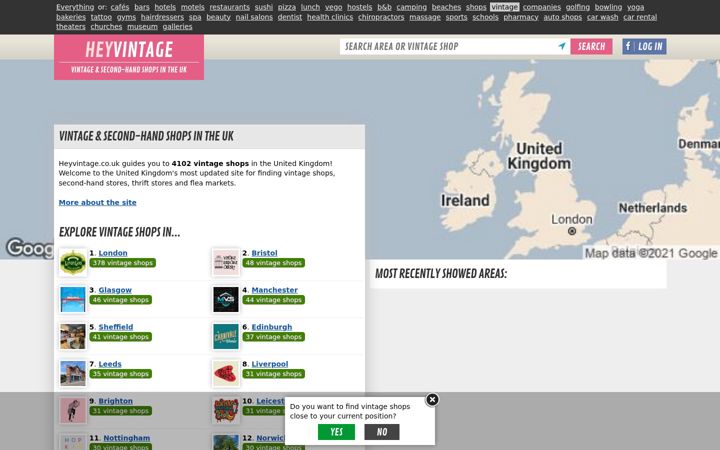This screenshot has height=450, width=720.
Task: Select the galleries category
Action: pyautogui.click(x=177, y=27)
